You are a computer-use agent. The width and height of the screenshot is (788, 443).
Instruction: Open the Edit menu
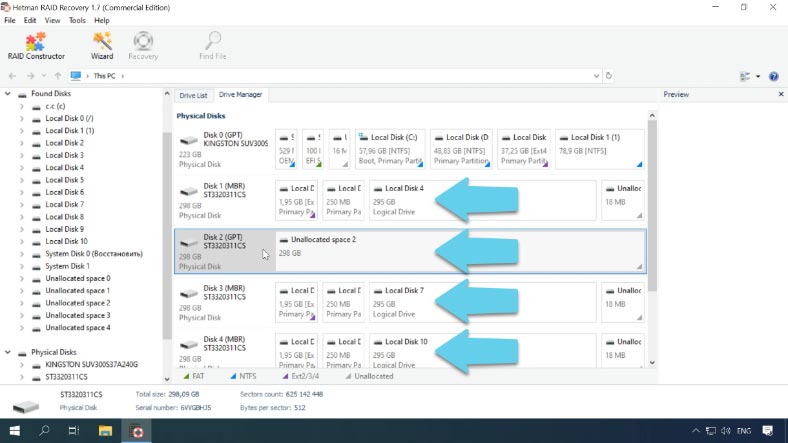click(30, 21)
